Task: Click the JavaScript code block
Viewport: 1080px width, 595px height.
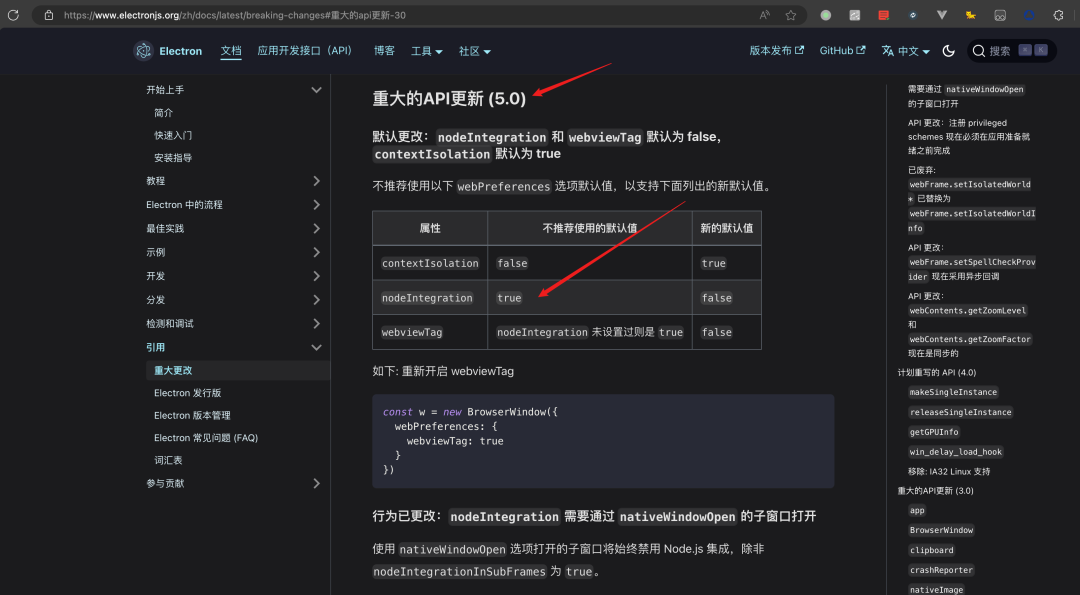Action: 603,441
